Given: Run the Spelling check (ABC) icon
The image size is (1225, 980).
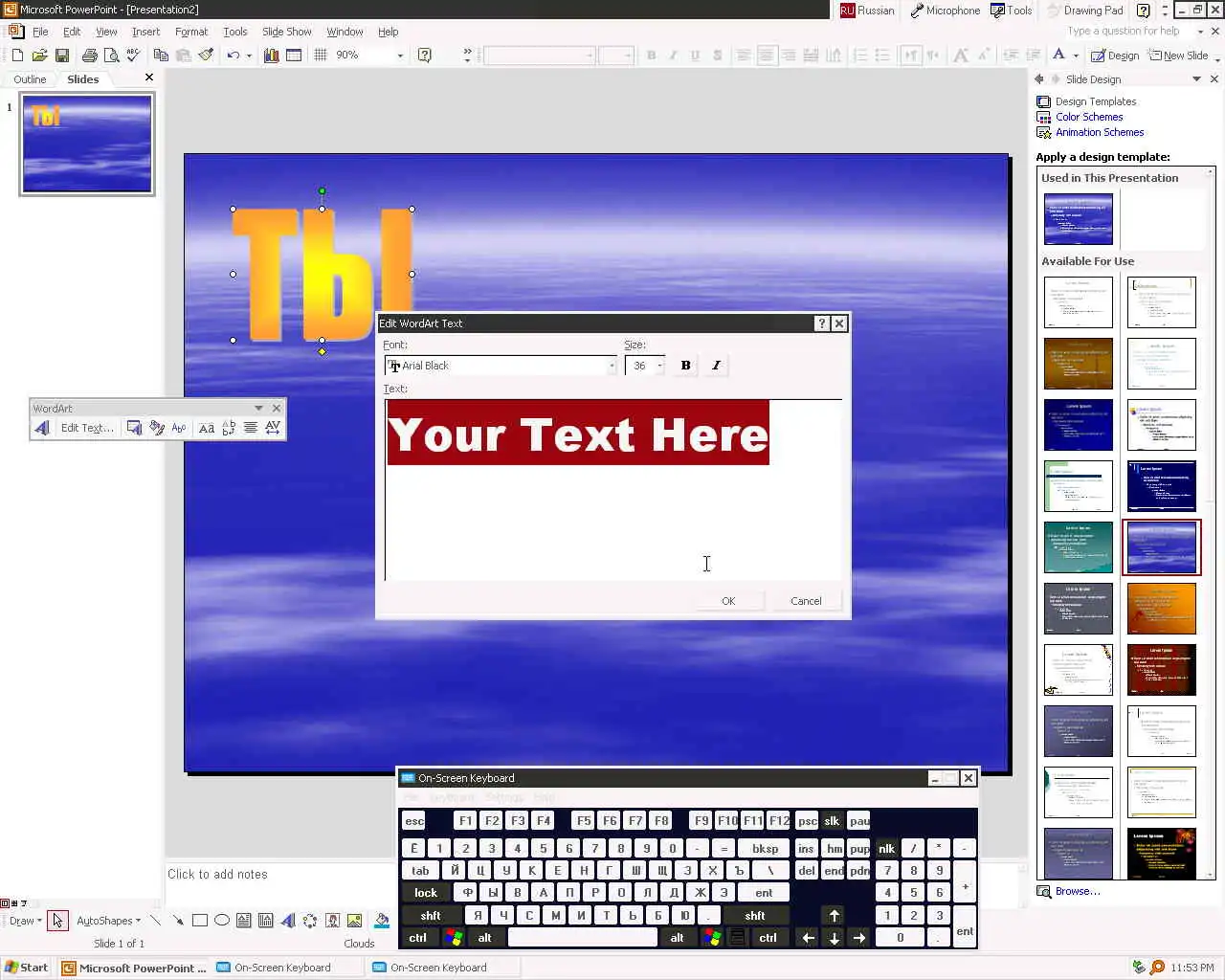Looking at the screenshot, I should point(133,56).
